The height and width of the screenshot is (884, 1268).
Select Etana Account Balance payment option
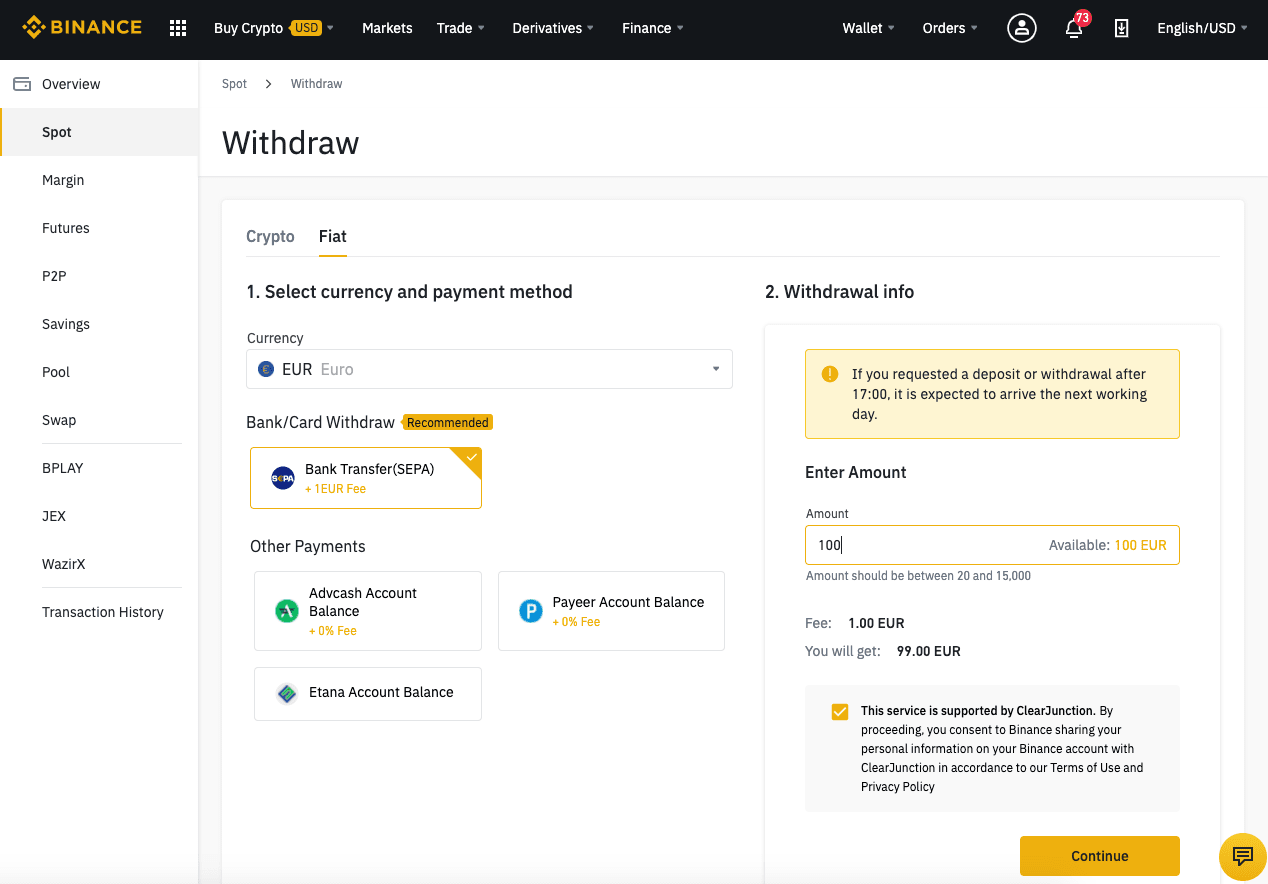coord(368,694)
